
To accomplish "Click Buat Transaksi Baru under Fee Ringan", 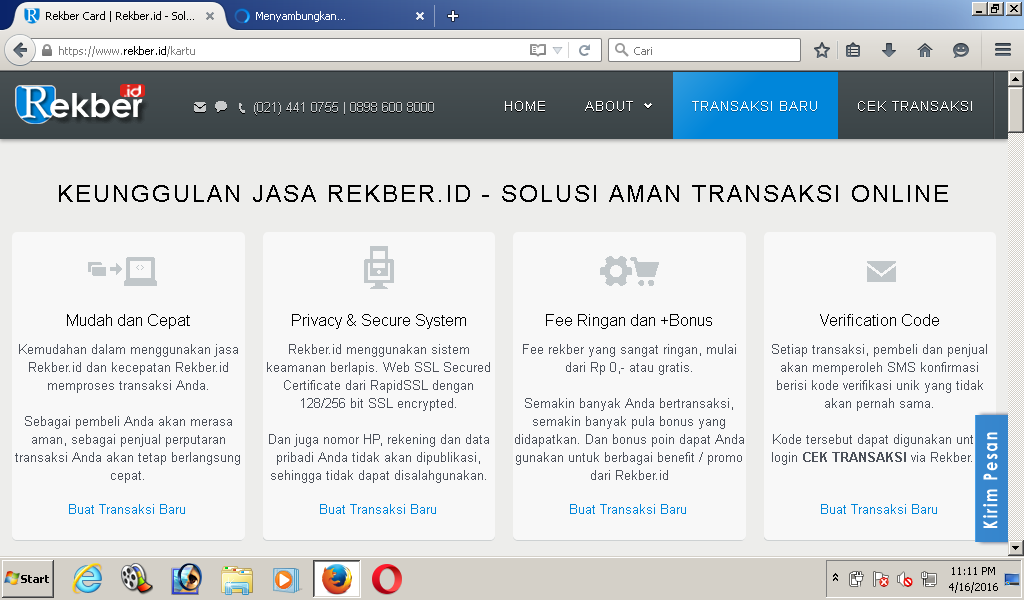I will tap(628, 509).
